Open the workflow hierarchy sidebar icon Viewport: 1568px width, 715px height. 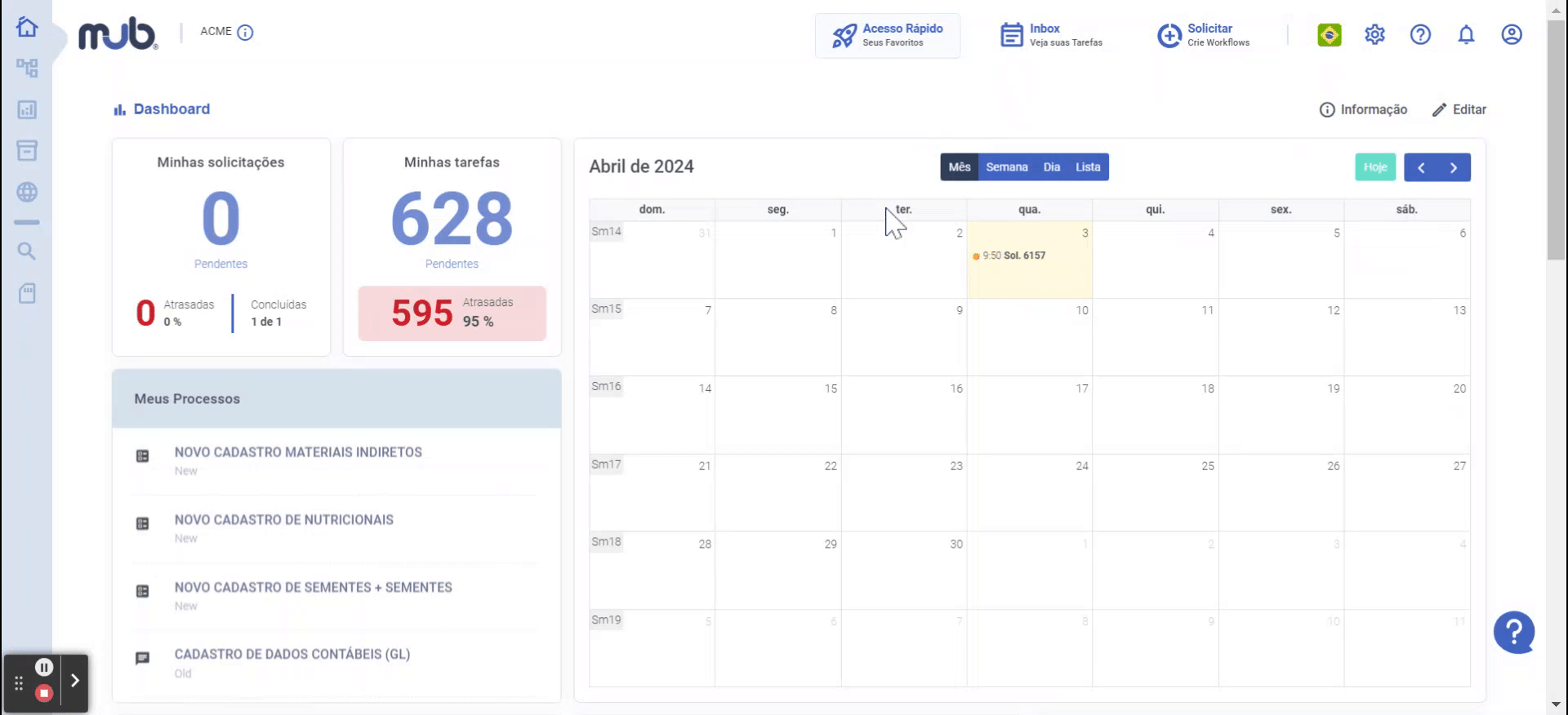tap(27, 68)
